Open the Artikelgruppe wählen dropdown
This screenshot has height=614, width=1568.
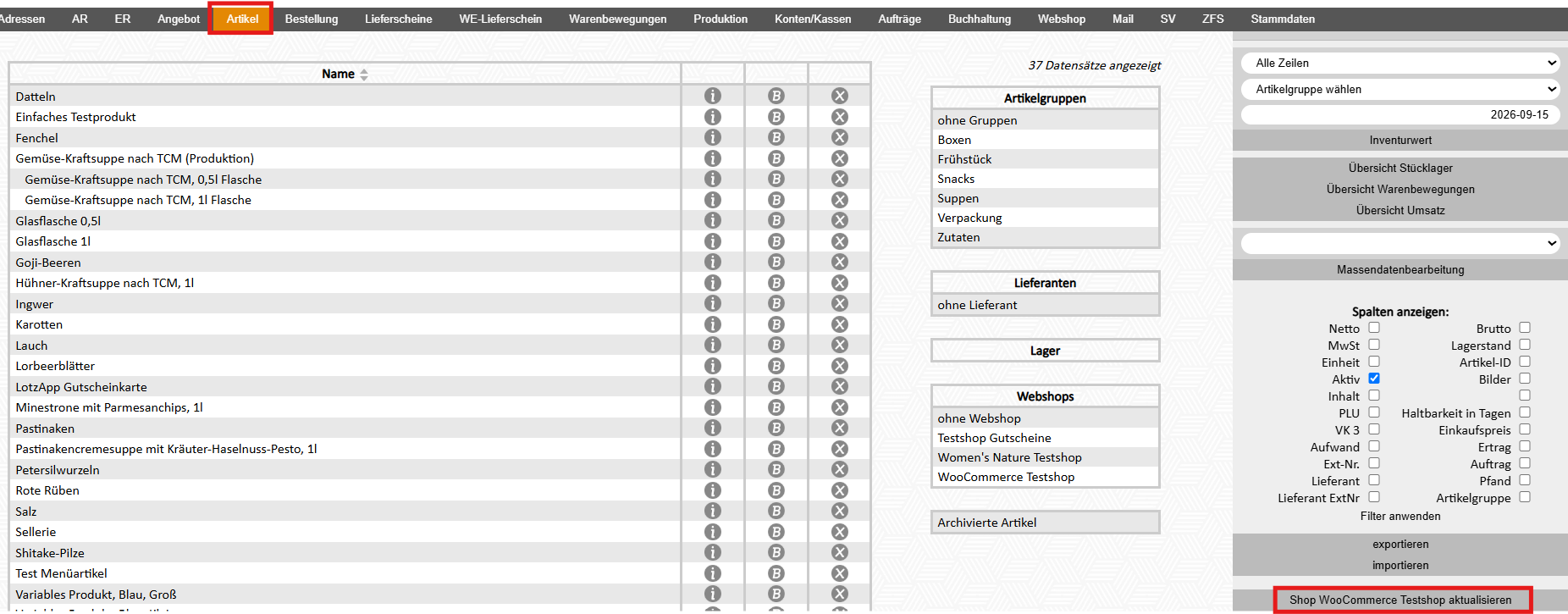pos(1400,89)
